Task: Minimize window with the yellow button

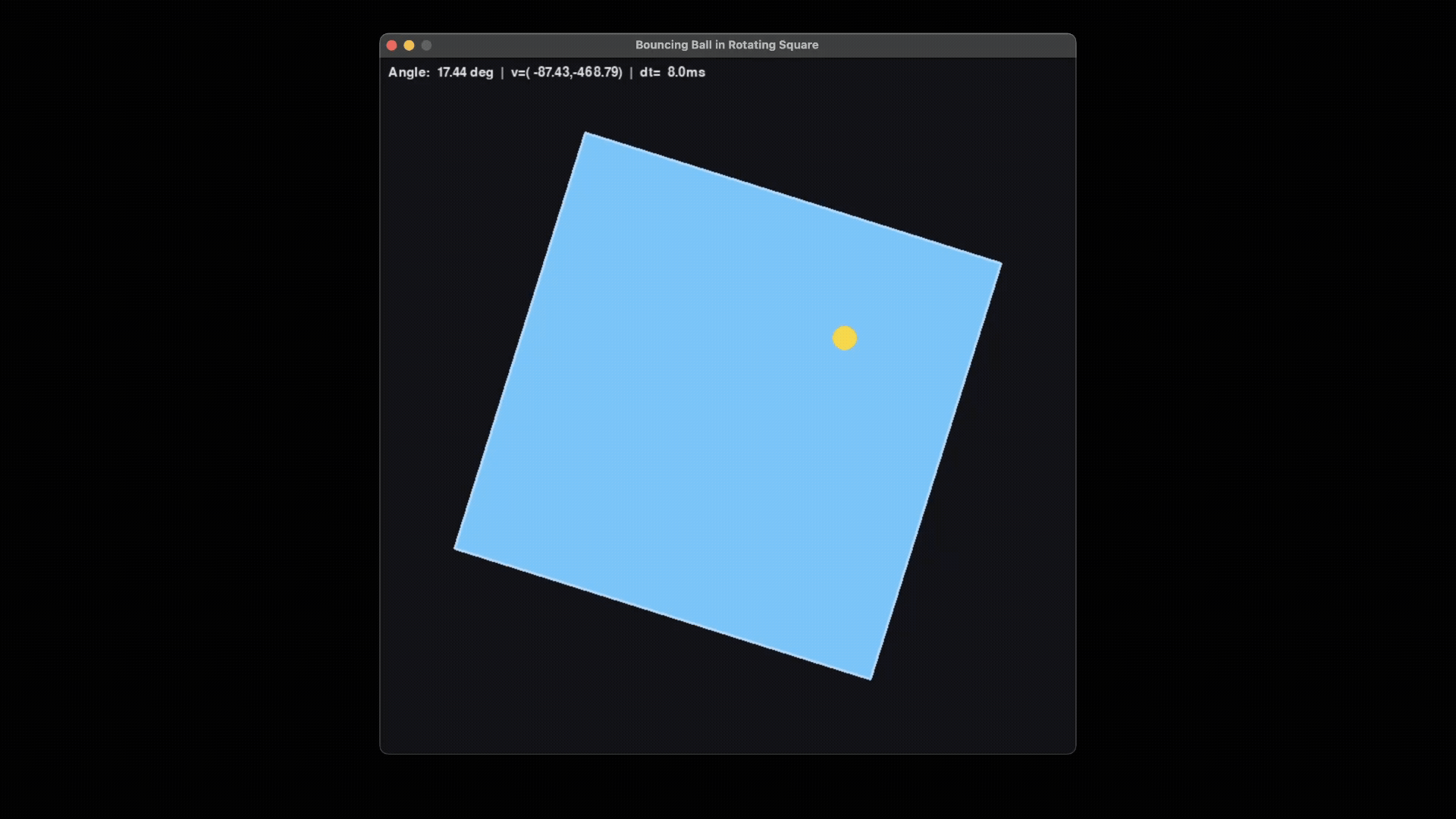Action: tap(409, 45)
